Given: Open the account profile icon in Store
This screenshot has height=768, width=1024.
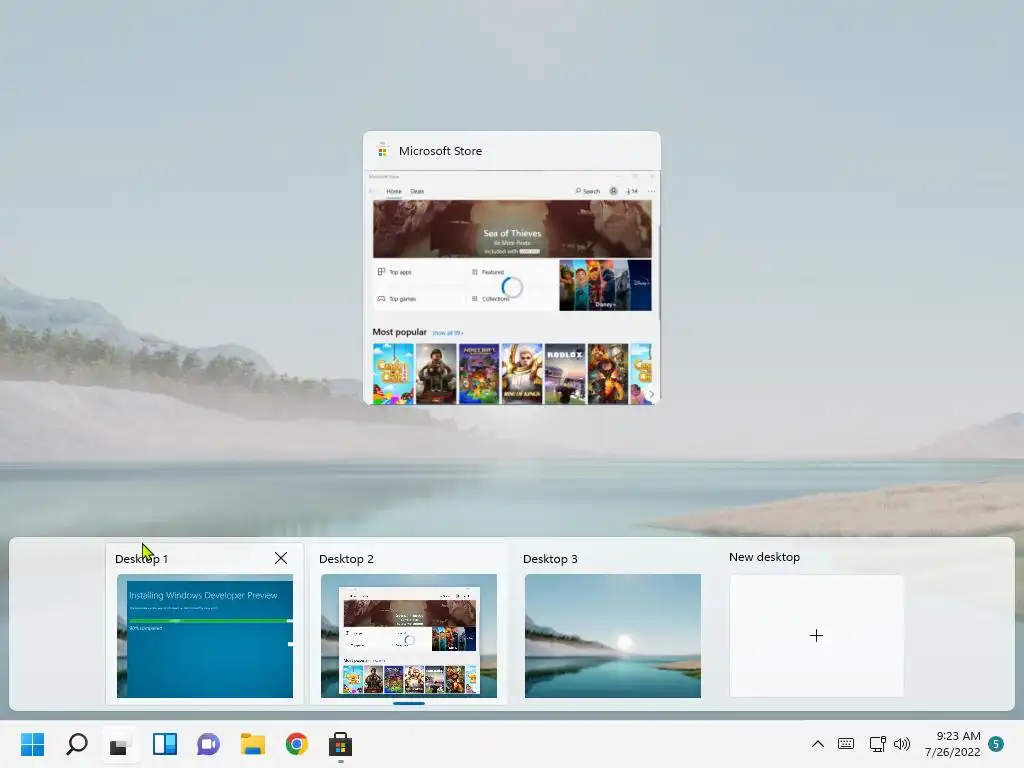Looking at the screenshot, I should click(x=613, y=191).
